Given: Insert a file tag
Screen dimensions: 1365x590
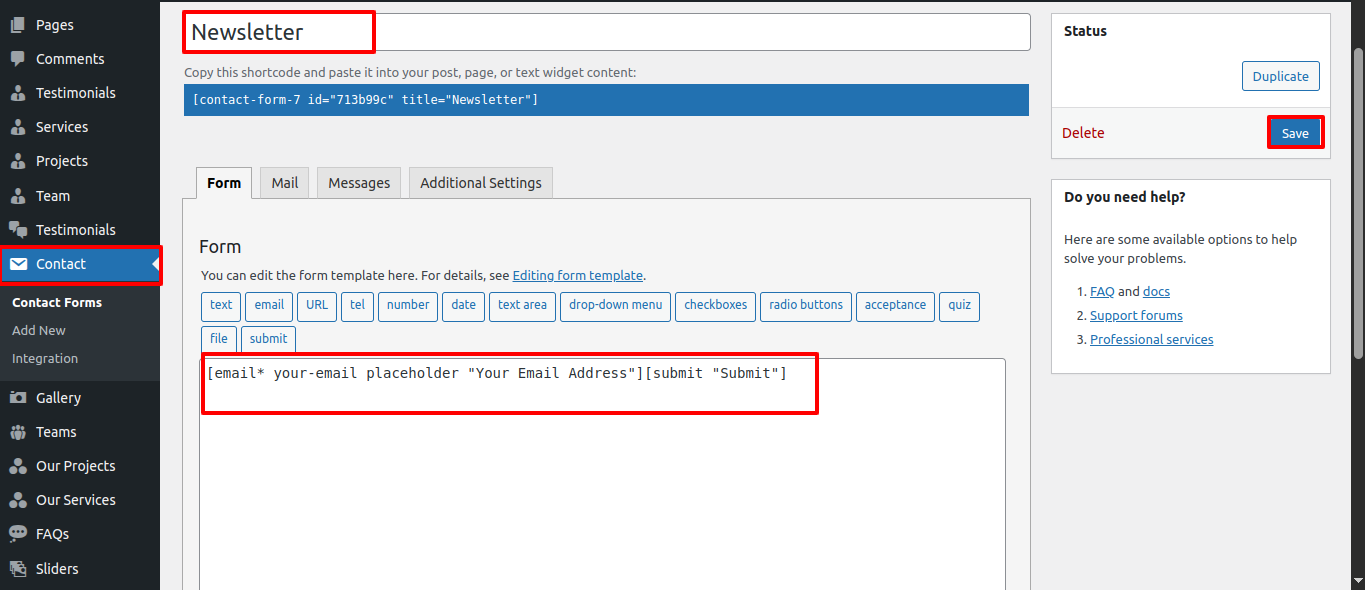Looking at the screenshot, I should (x=219, y=339).
